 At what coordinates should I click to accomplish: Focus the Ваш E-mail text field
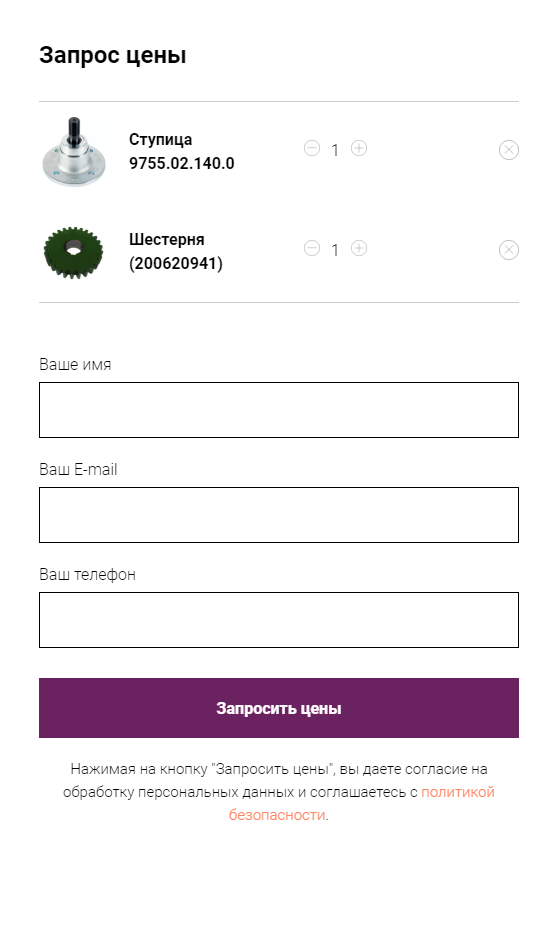pyautogui.click(x=279, y=515)
